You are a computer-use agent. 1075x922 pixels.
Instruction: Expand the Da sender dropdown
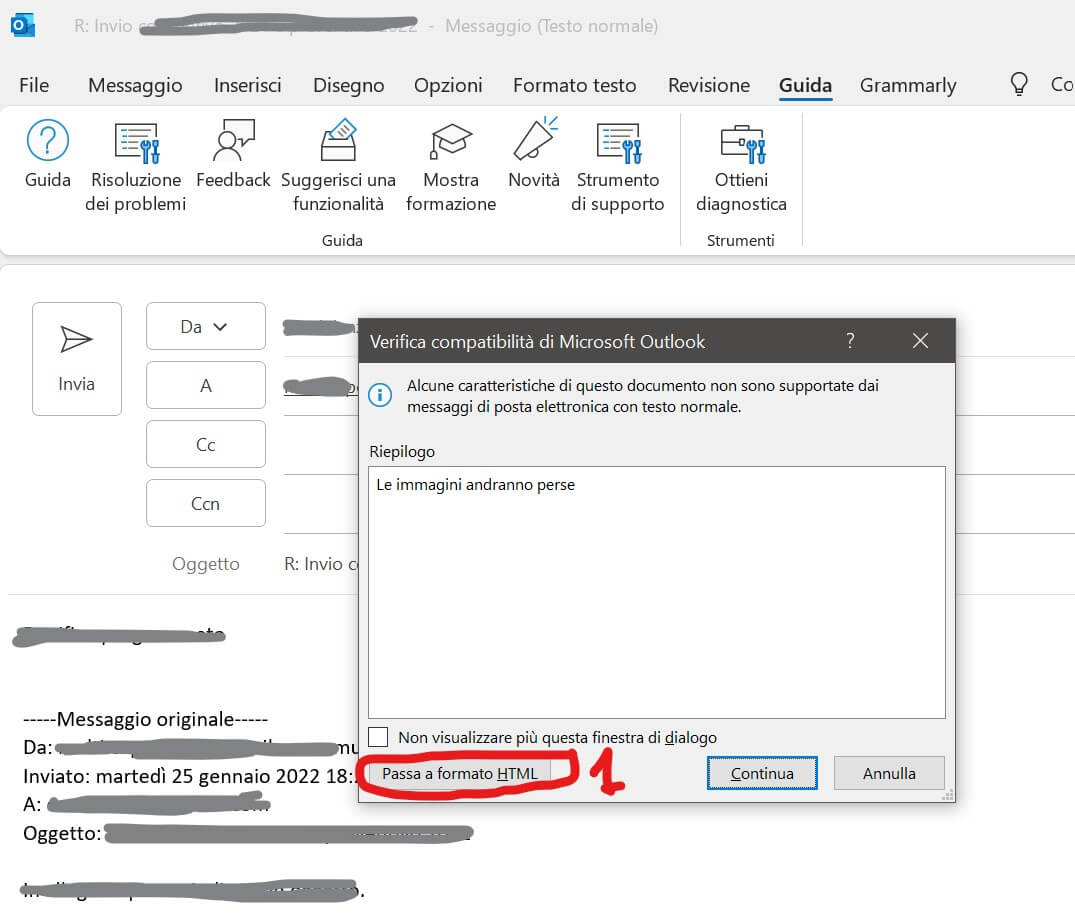click(x=205, y=326)
